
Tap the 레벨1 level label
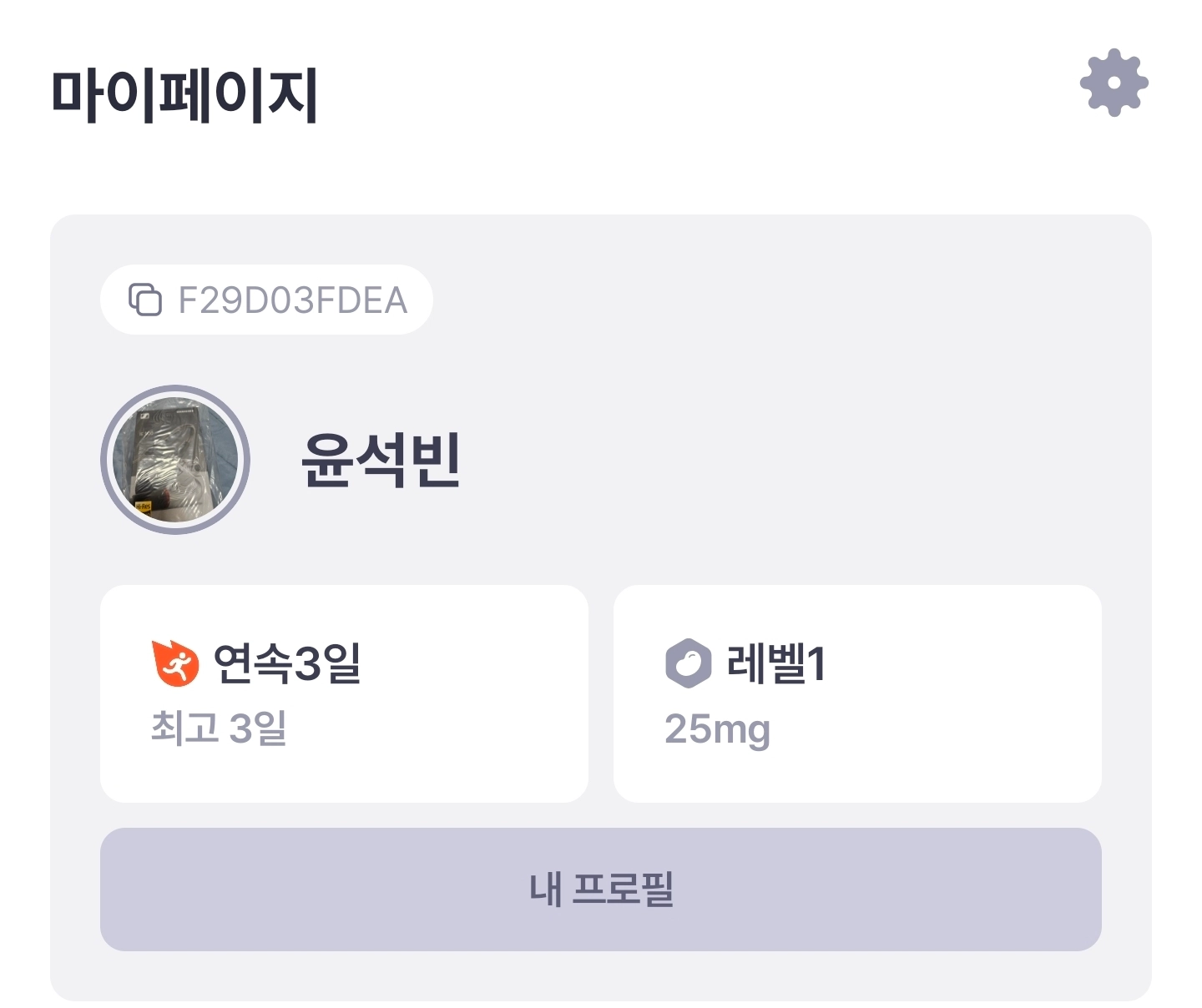click(776, 663)
